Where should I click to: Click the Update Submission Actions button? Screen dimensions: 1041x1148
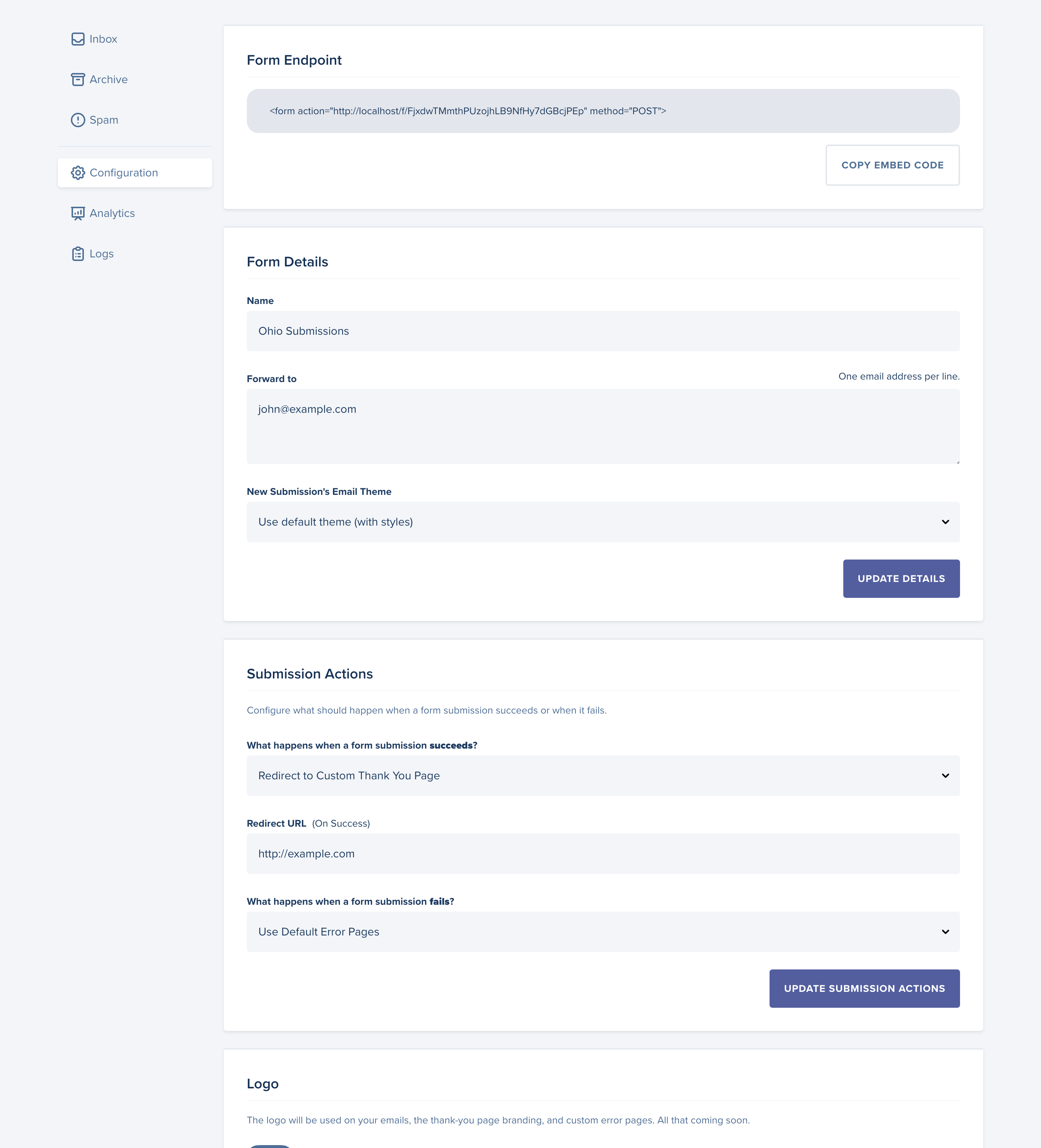click(864, 989)
